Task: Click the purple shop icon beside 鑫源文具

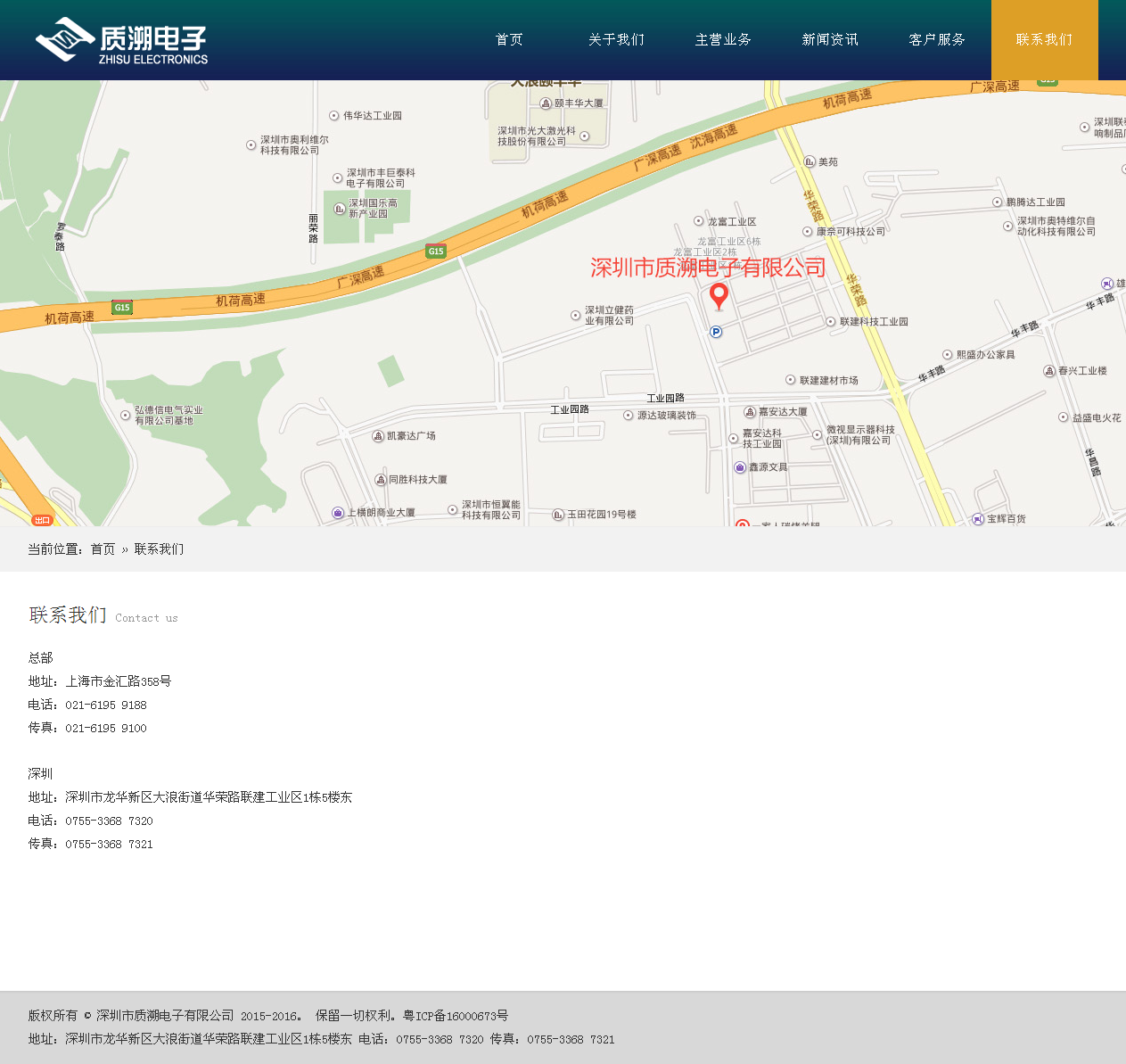Action: pyautogui.click(x=740, y=467)
